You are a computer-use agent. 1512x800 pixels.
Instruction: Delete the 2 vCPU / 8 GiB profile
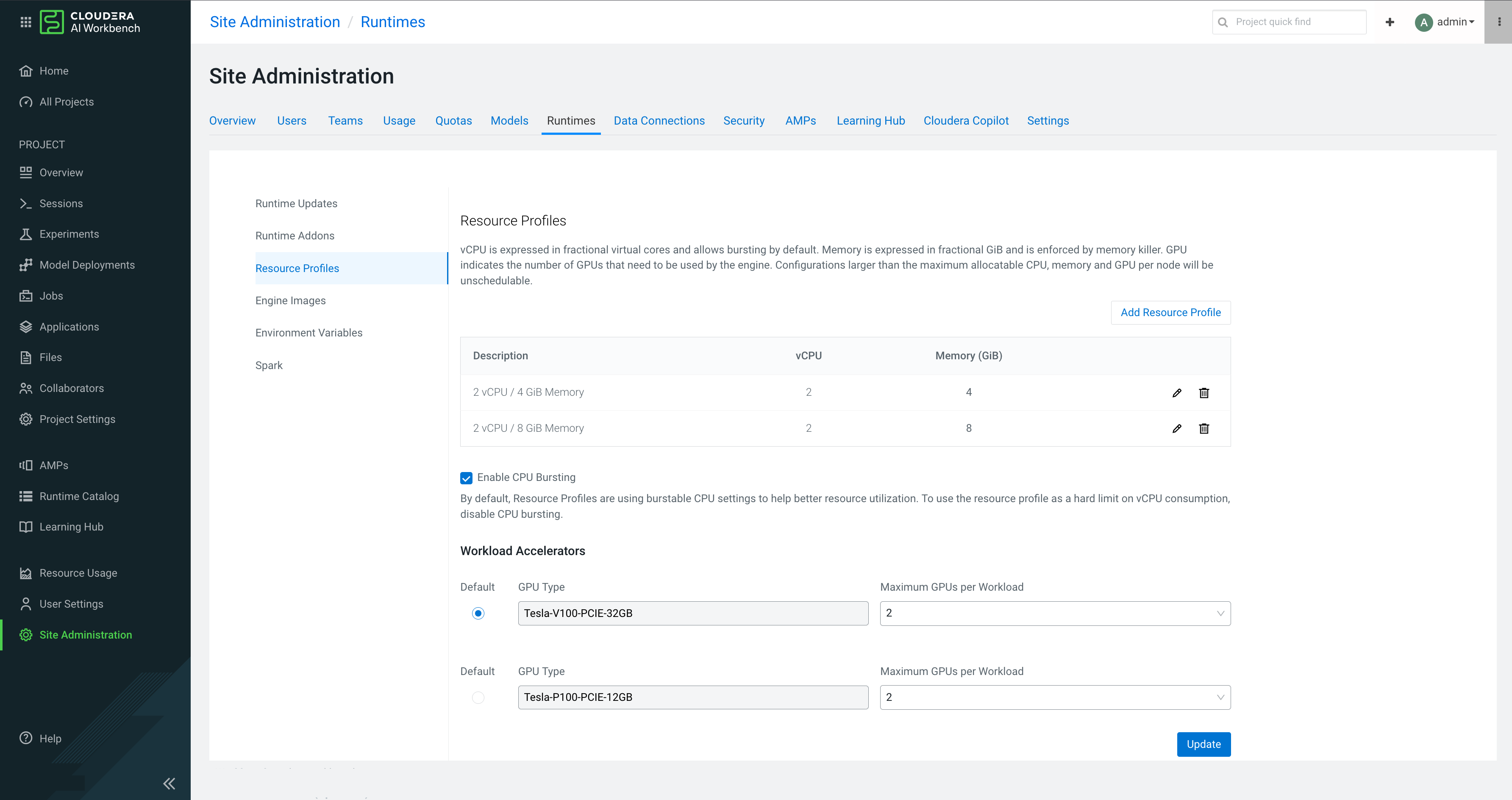coord(1204,428)
